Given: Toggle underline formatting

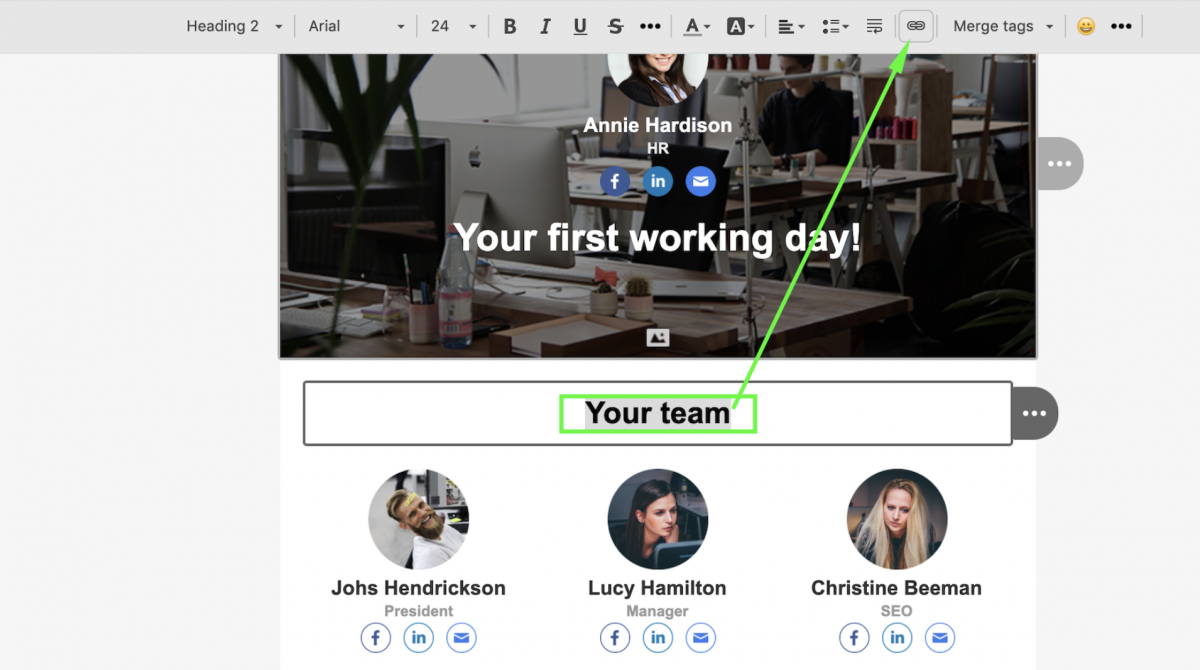Looking at the screenshot, I should click(x=580, y=27).
